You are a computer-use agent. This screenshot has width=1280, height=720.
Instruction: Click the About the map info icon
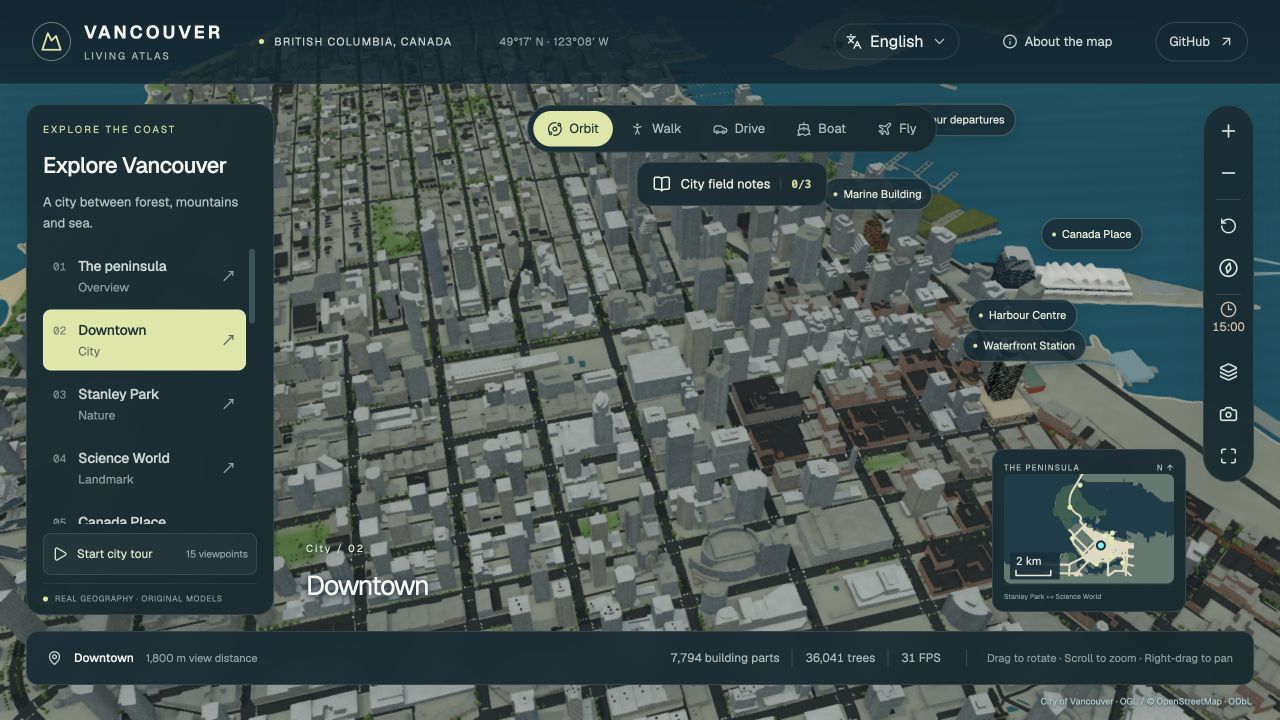pyautogui.click(x=1009, y=42)
